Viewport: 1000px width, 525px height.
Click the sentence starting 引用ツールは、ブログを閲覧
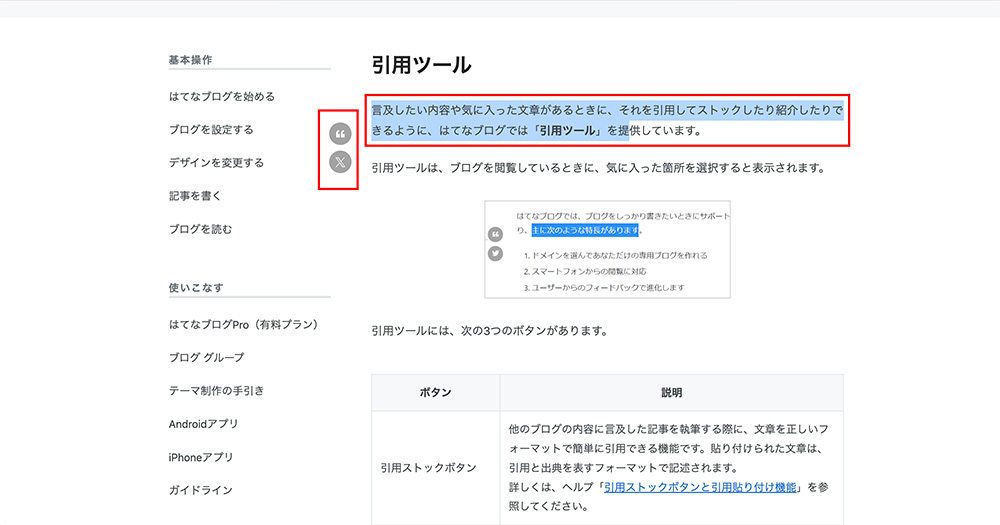point(599,168)
